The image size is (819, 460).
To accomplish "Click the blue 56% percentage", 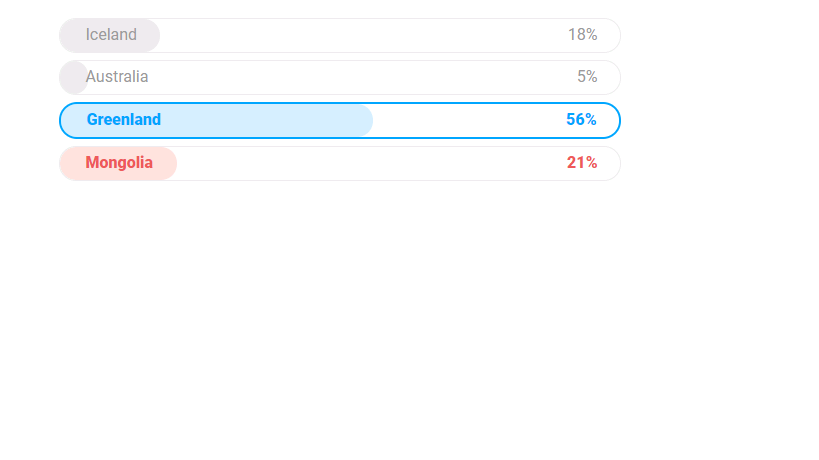I will (581, 120).
